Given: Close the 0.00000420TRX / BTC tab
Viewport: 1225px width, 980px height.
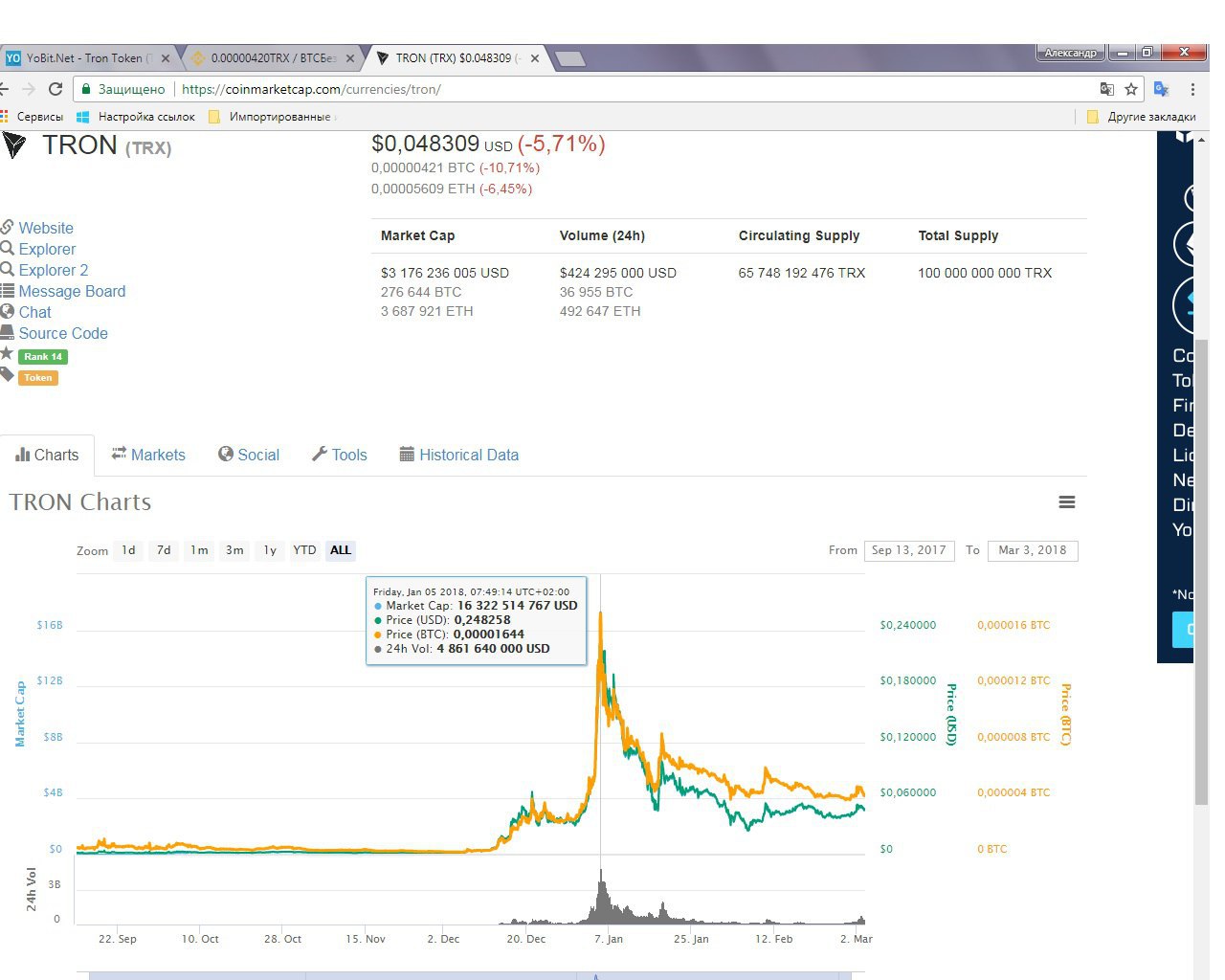Looking at the screenshot, I should [349, 58].
